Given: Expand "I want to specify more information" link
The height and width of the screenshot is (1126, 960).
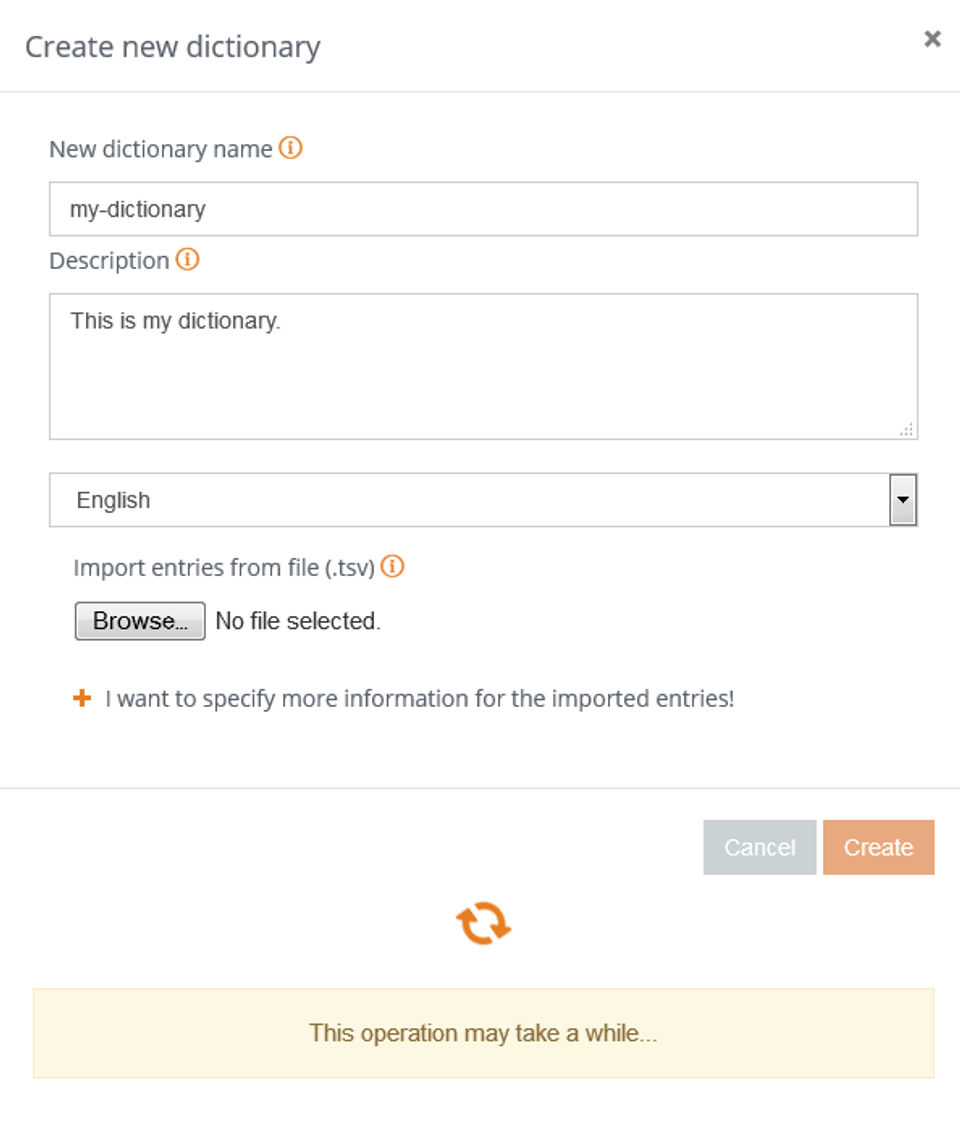Looking at the screenshot, I should coord(419,699).
